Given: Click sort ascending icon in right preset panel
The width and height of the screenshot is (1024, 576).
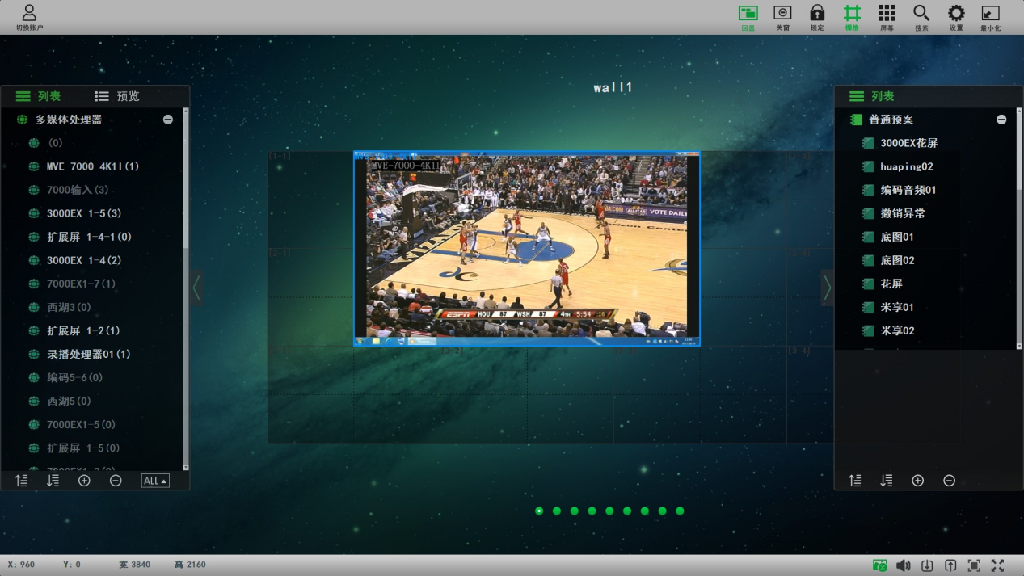Looking at the screenshot, I should pos(855,481).
